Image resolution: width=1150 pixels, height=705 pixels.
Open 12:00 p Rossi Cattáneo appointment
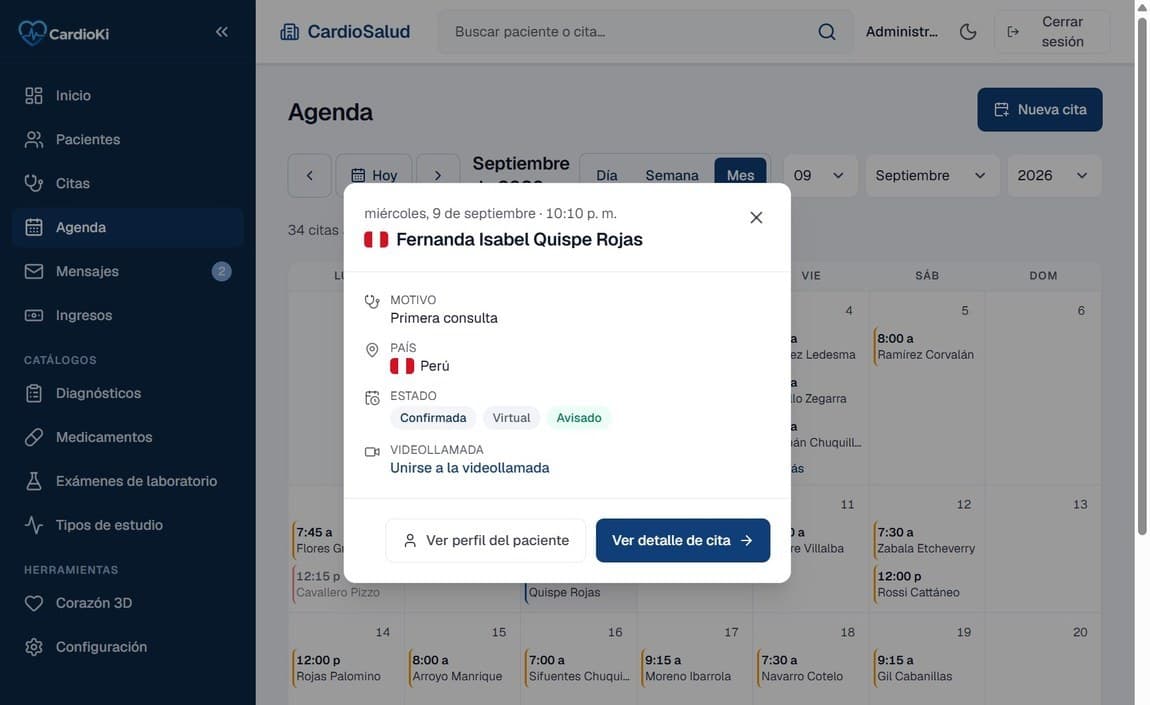(926, 584)
